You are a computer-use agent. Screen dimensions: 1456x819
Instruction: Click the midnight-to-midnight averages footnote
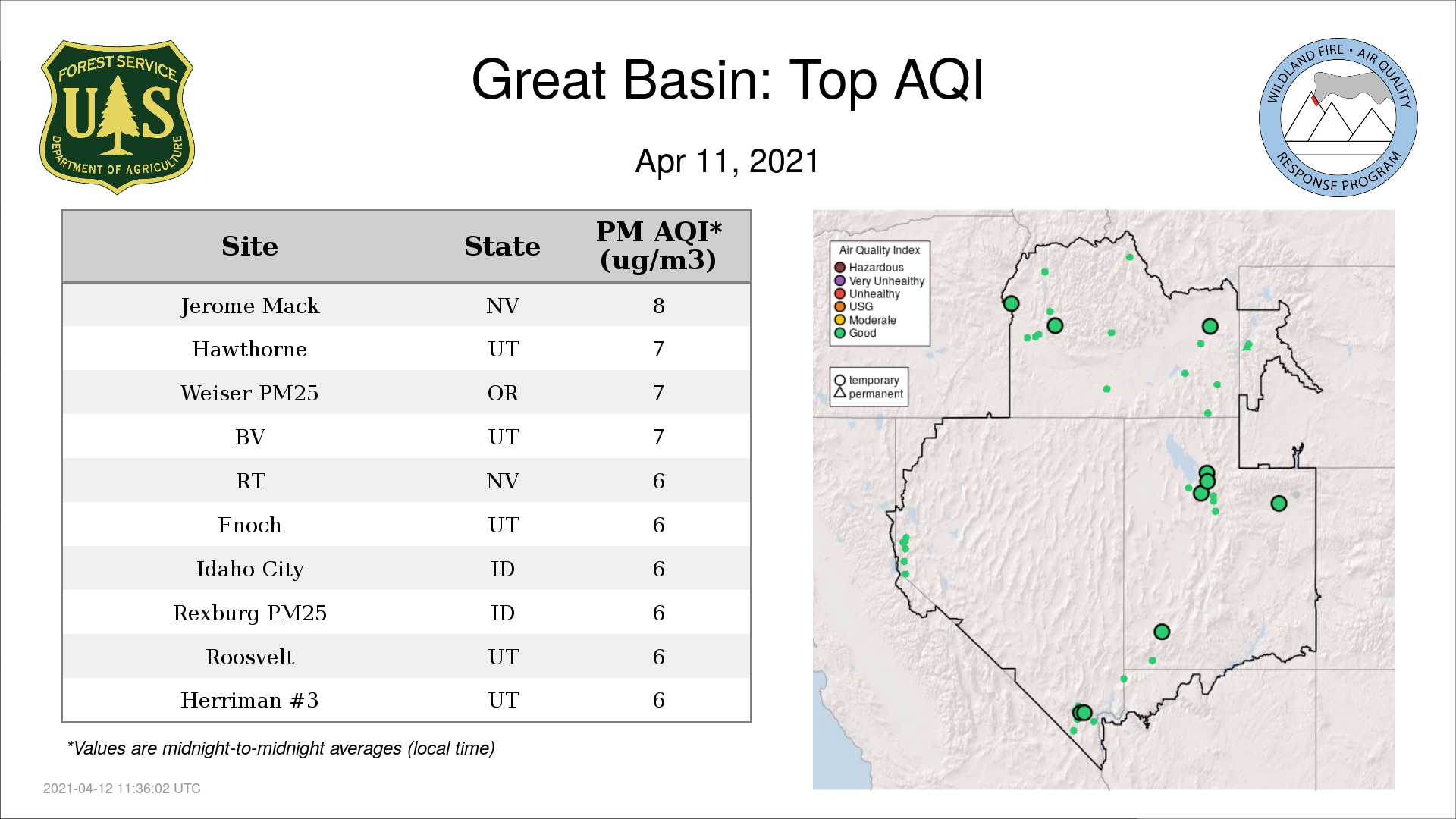[x=281, y=748]
